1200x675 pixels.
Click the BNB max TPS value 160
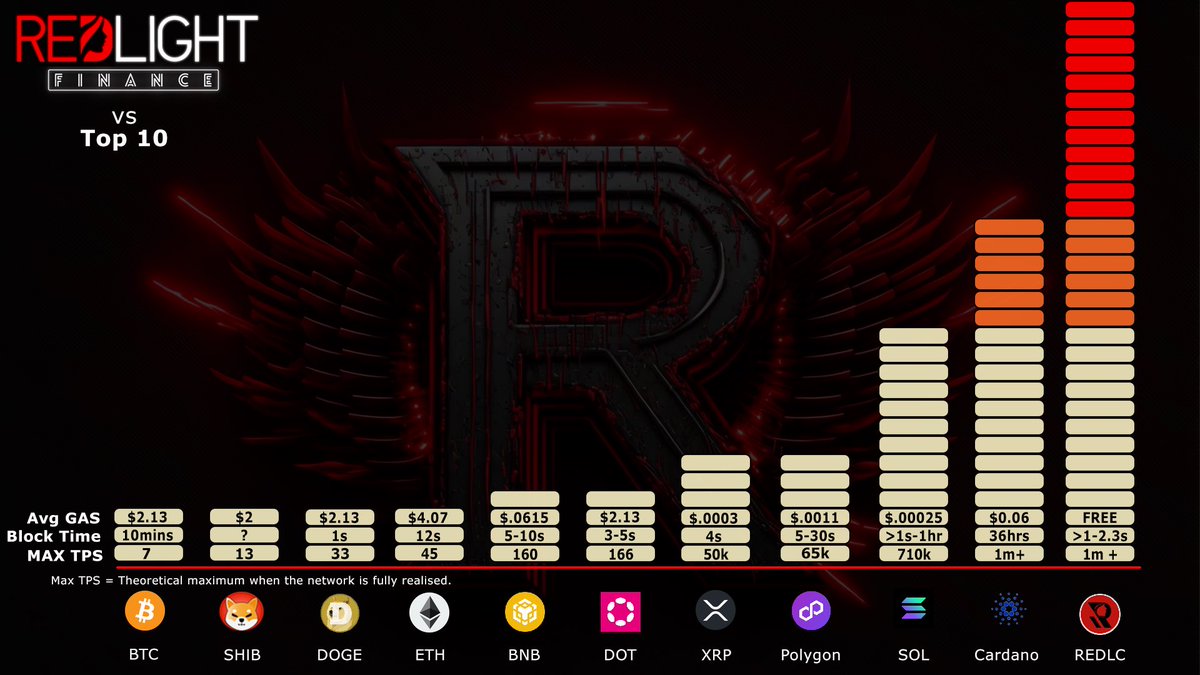[525, 553]
